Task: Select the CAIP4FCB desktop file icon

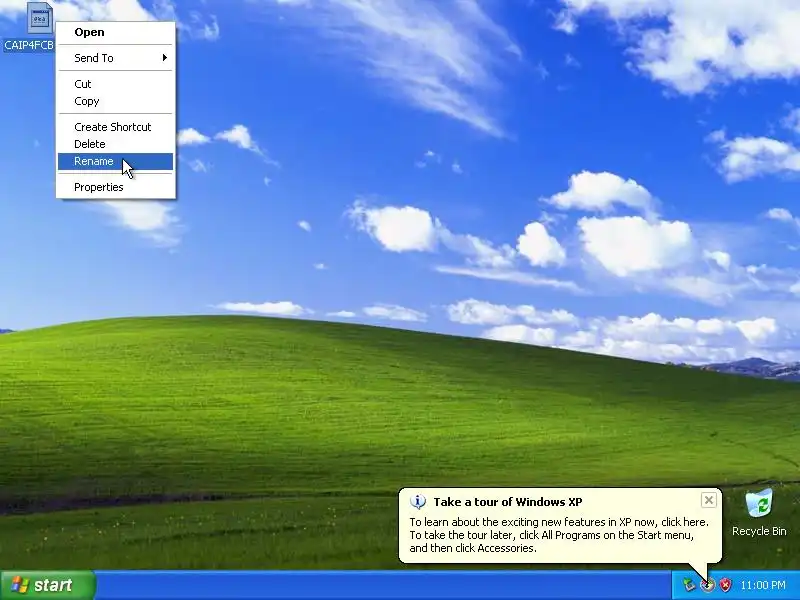Action: (40, 18)
